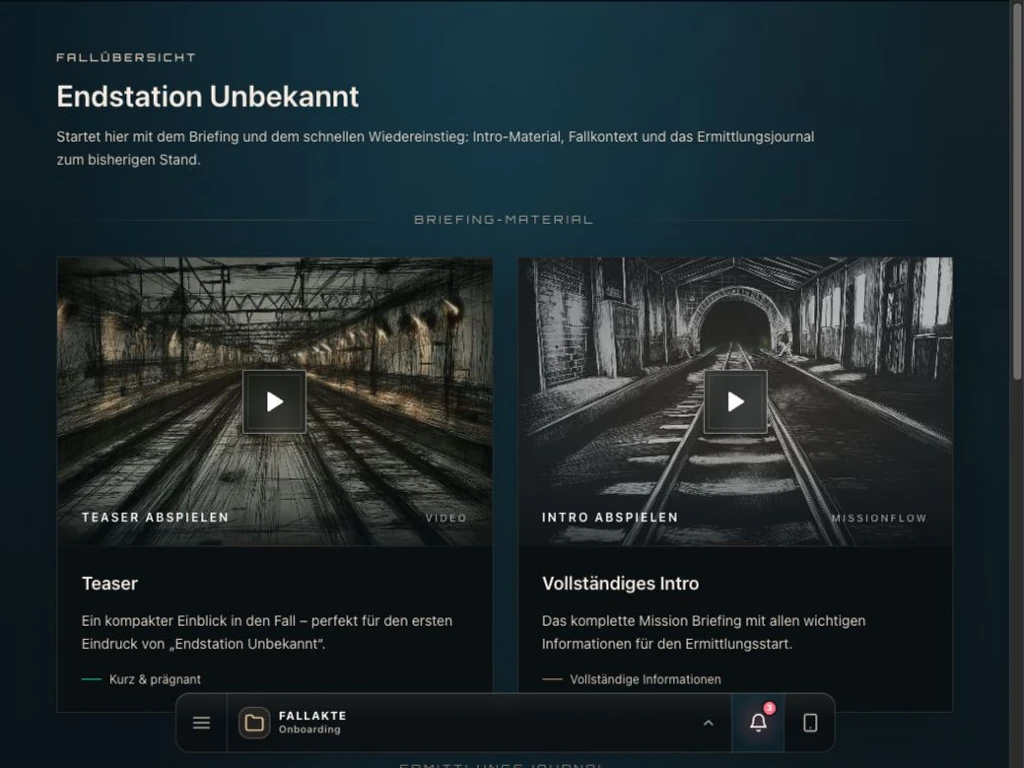Click Intro description 'Das komplette Mission Briefing'
1024x768 pixels.
tap(703, 632)
